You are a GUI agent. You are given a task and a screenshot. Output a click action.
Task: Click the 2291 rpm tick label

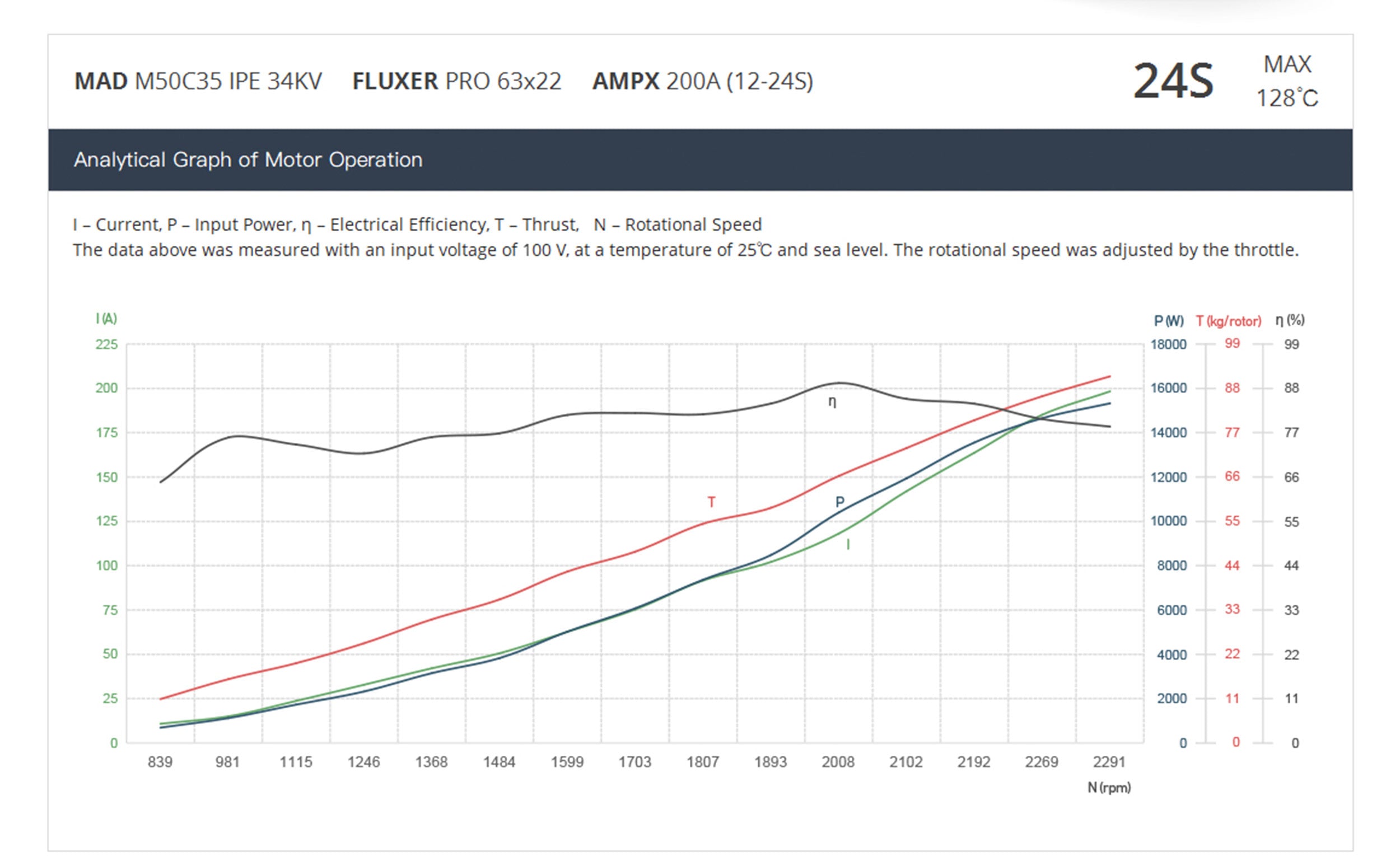[1109, 762]
